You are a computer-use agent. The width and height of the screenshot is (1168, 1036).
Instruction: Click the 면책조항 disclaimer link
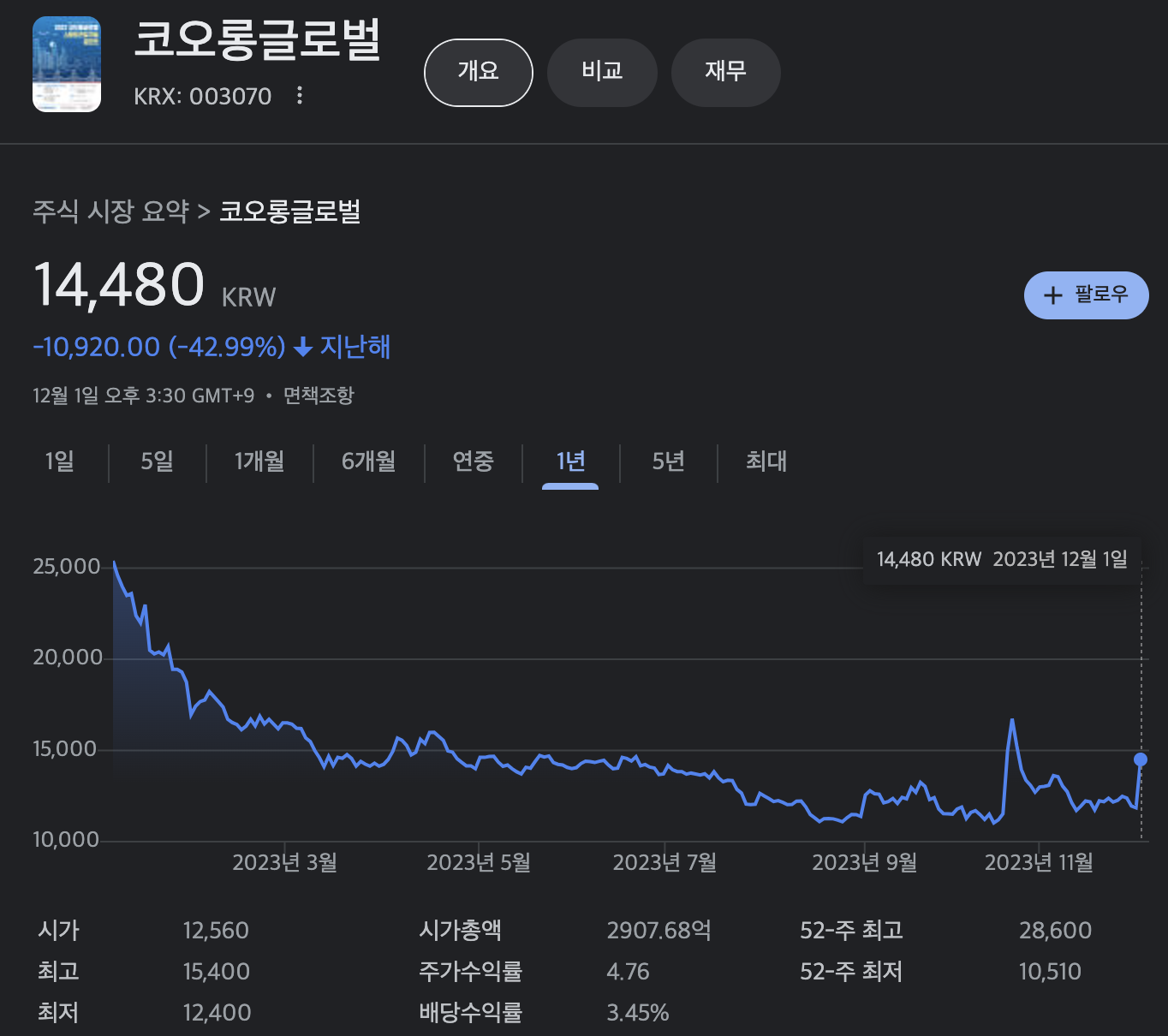[319, 396]
